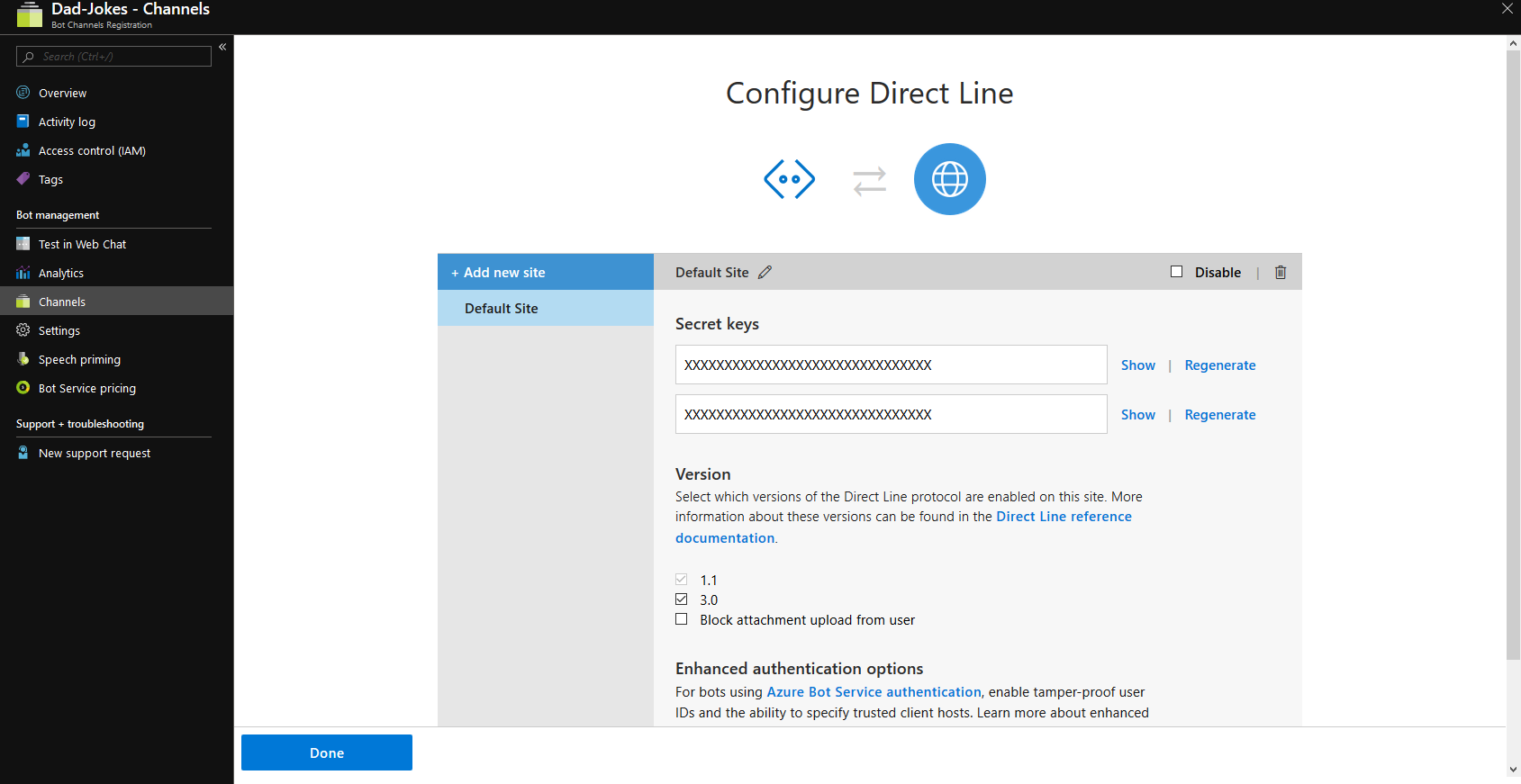
Task: Open Azure Bot Service authentication link
Action: (874, 692)
